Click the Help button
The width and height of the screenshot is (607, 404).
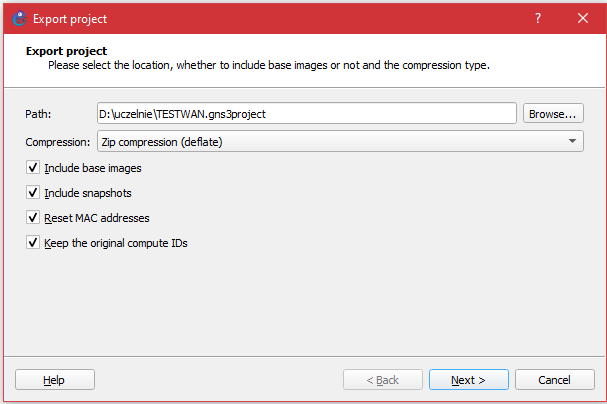tap(54, 380)
